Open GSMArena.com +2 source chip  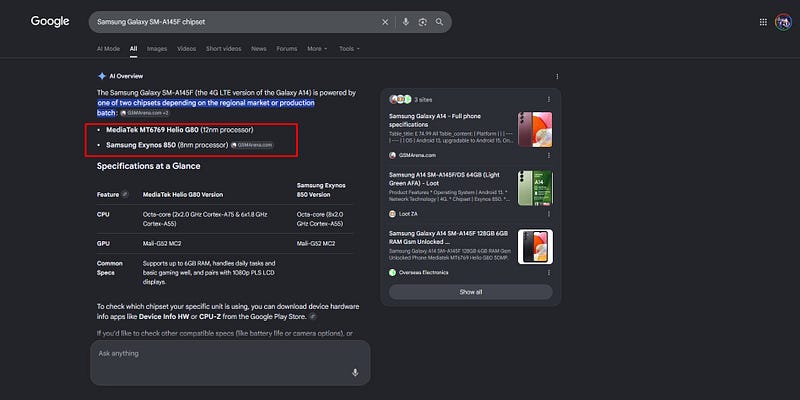pyautogui.click(x=145, y=113)
